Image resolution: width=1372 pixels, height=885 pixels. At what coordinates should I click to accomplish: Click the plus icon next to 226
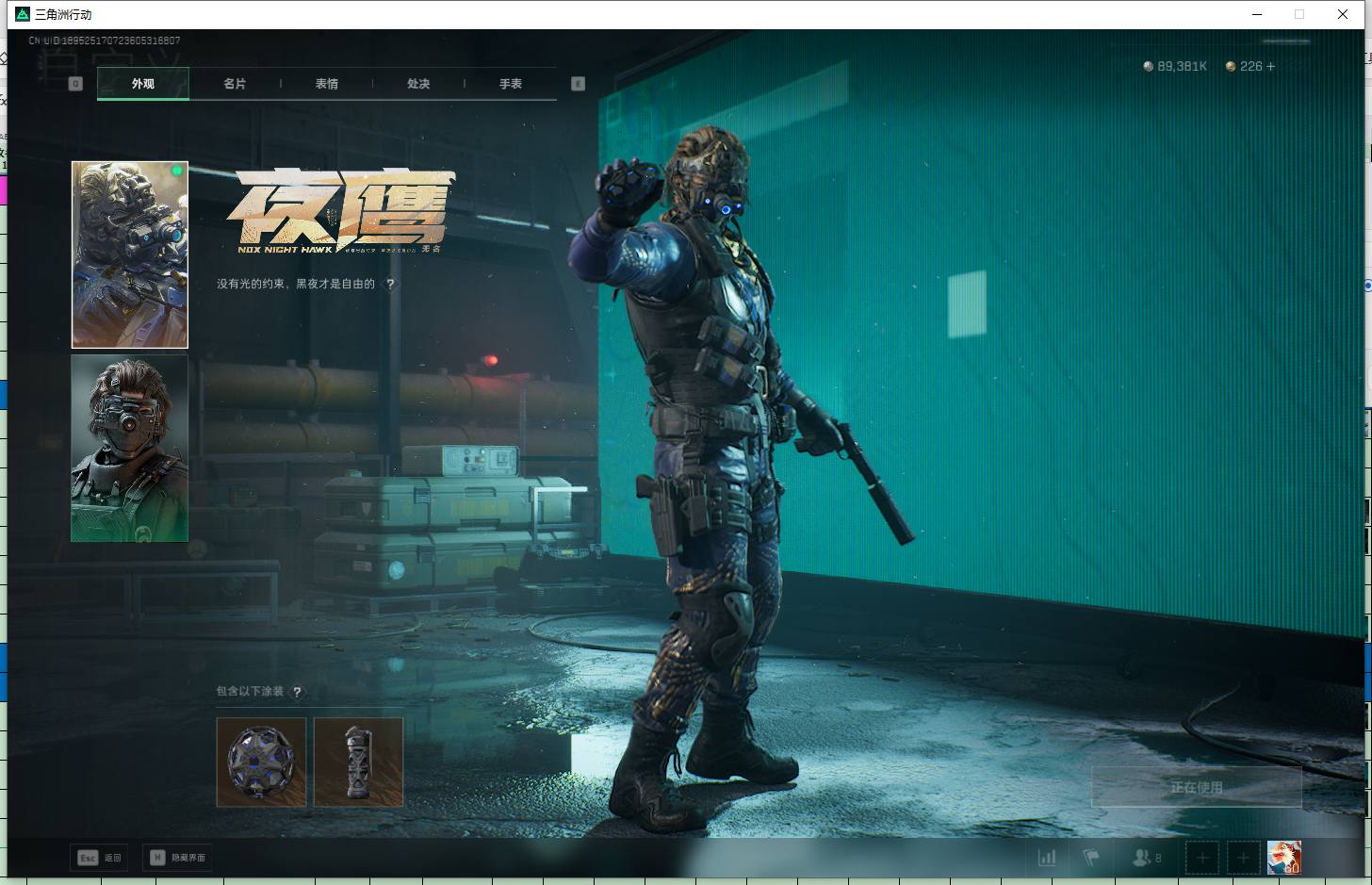tap(1271, 66)
